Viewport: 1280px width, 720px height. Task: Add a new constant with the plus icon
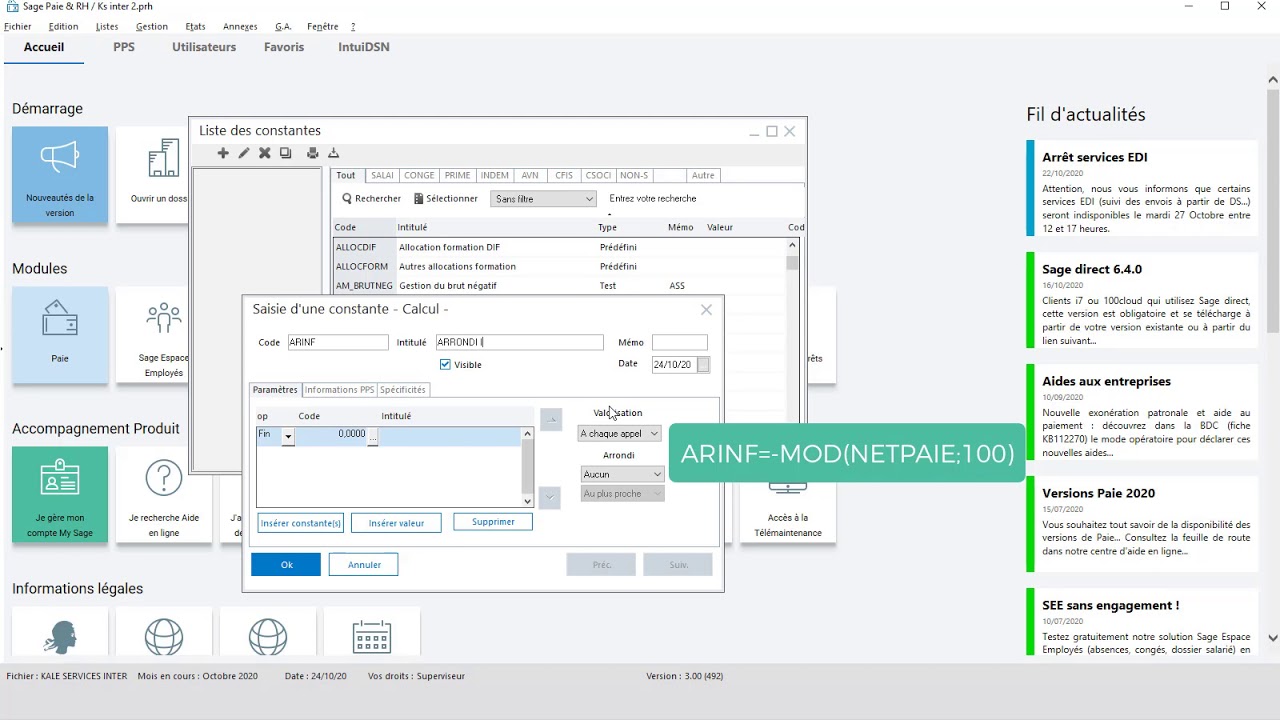point(223,153)
